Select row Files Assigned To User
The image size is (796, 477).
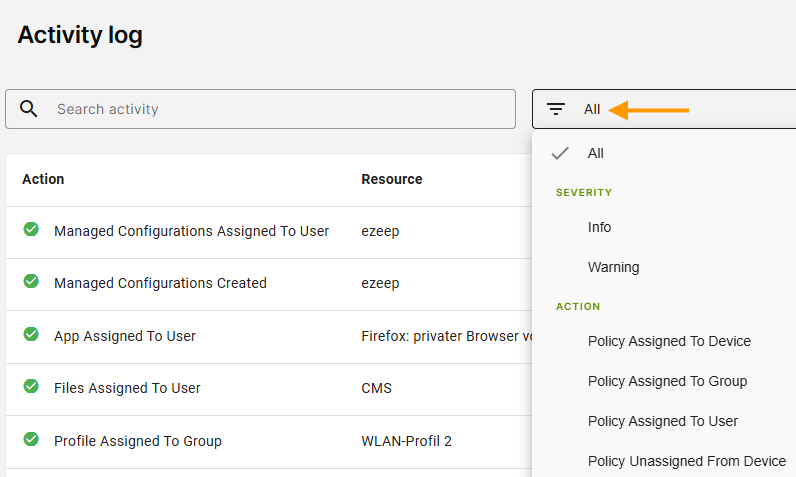(269, 389)
